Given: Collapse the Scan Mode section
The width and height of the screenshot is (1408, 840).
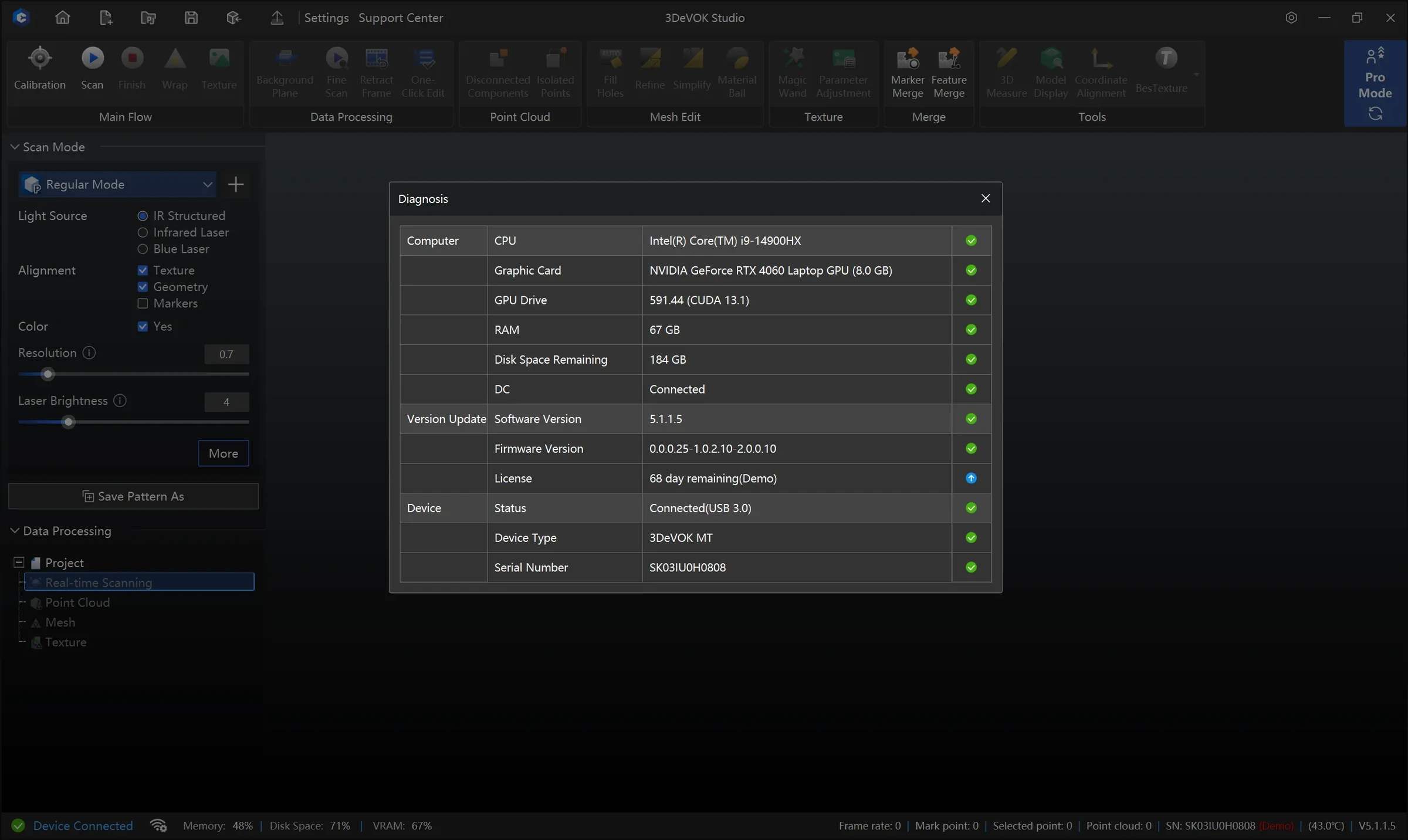Looking at the screenshot, I should click(15, 147).
